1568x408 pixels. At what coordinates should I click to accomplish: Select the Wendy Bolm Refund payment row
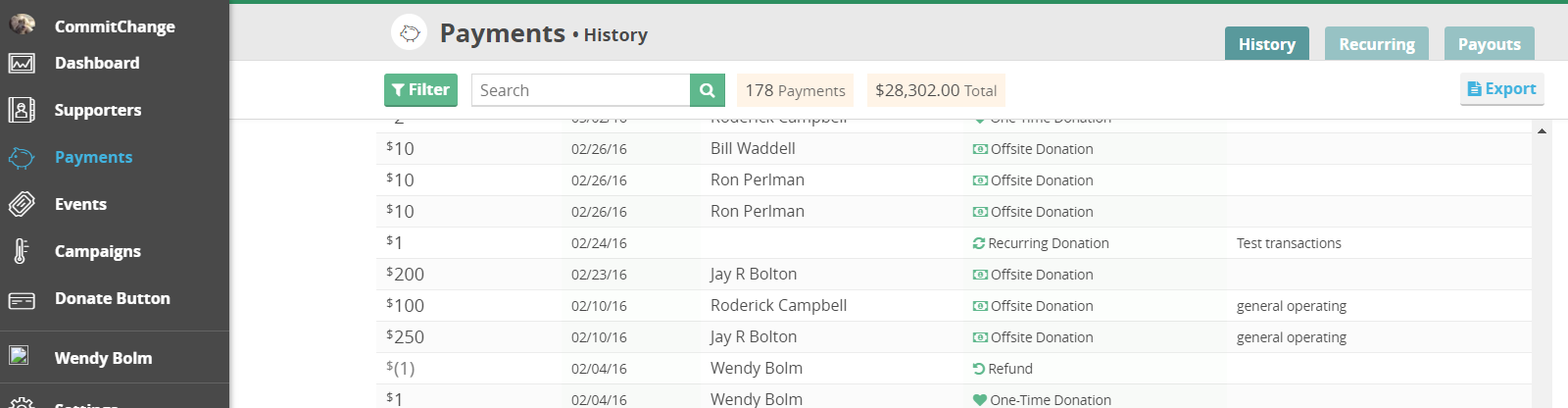point(756,369)
